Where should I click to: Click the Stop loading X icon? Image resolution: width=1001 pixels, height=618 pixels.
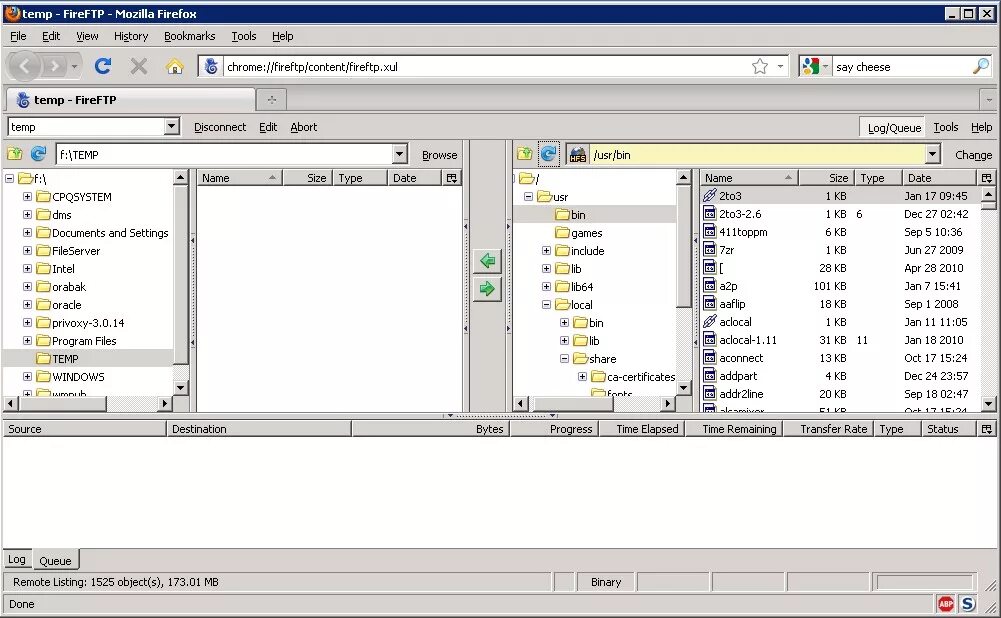pyautogui.click(x=139, y=66)
